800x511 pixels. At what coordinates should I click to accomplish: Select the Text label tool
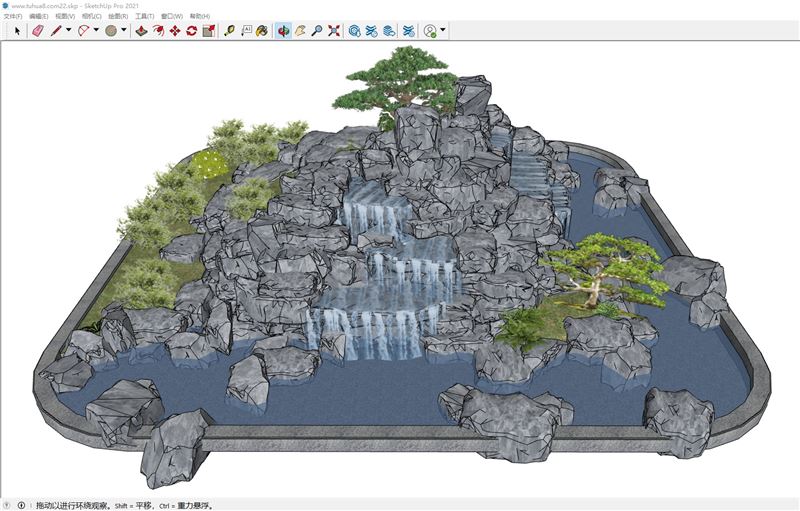click(x=246, y=31)
